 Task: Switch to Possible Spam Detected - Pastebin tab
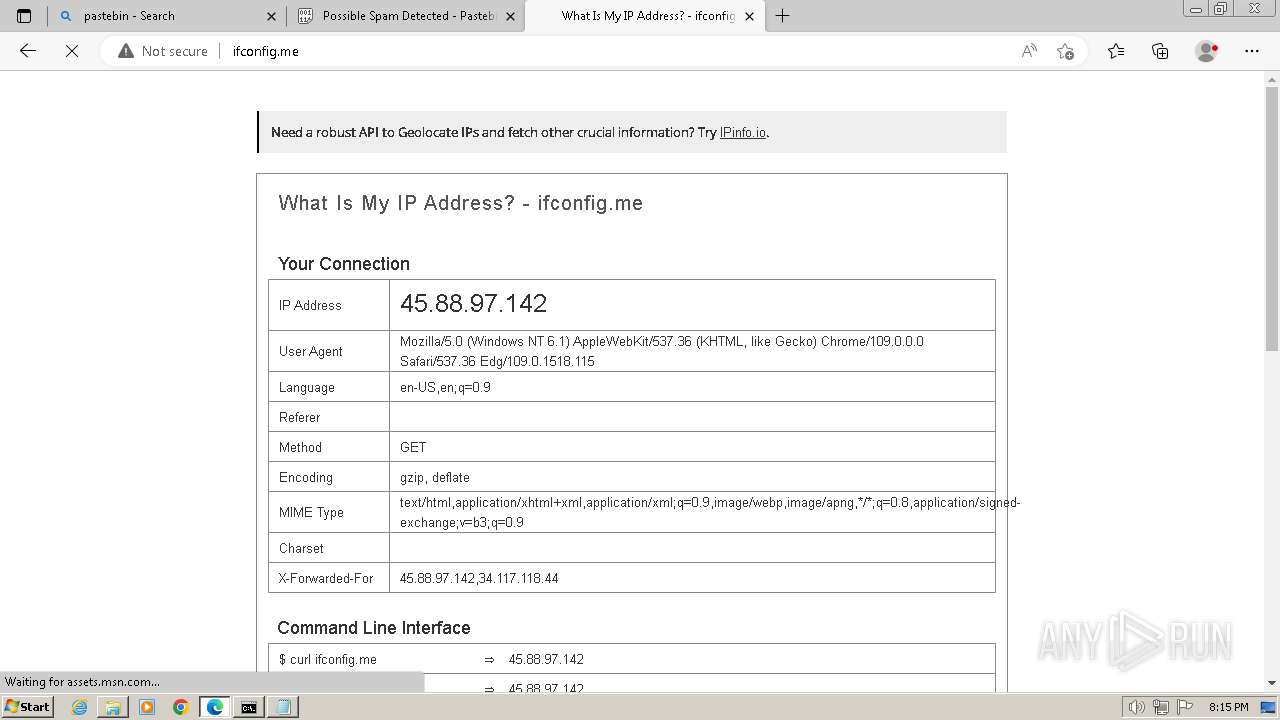(x=406, y=16)
